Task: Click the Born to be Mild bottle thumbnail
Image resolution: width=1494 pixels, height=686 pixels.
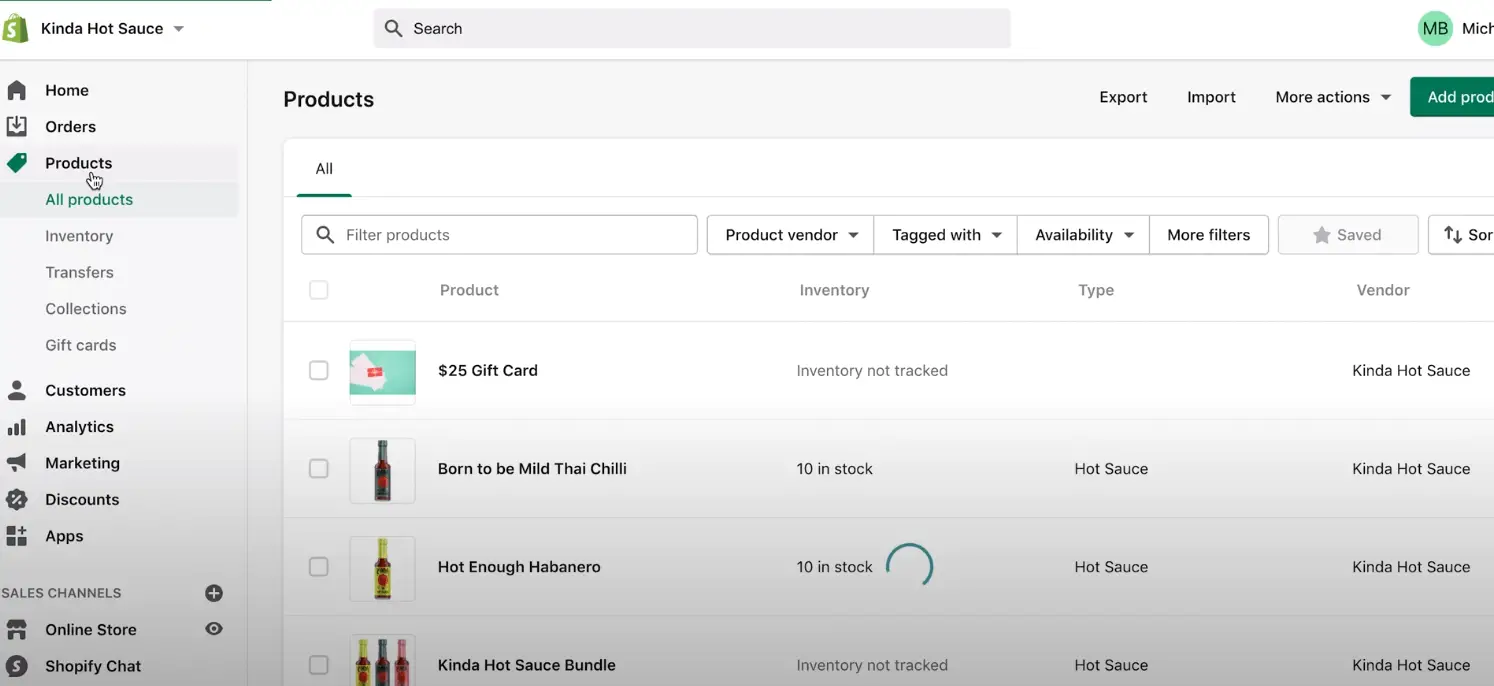Action: click(382, 470)
